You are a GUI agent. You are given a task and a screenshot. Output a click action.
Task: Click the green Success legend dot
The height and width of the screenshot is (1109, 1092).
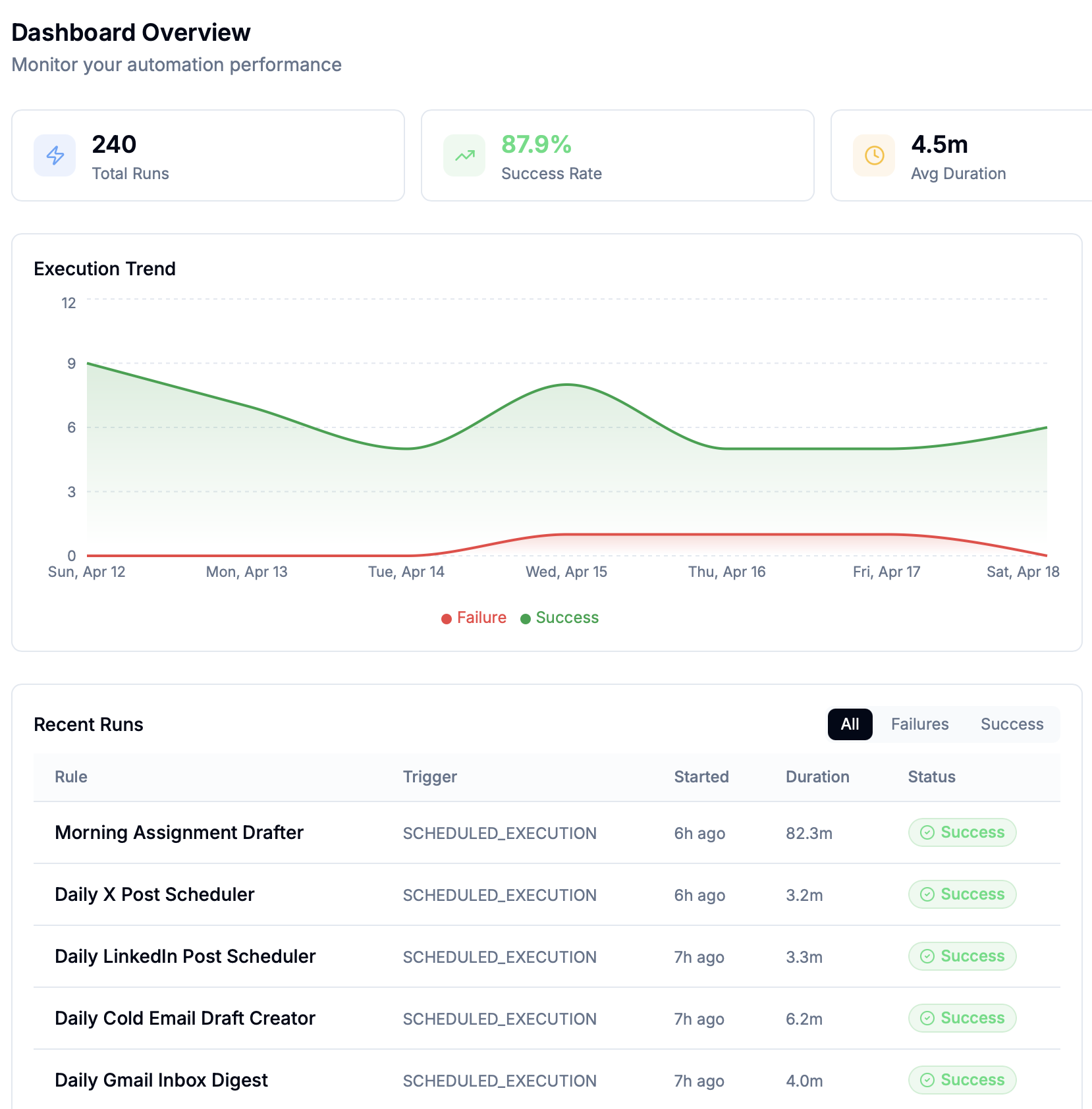(526, 618)
